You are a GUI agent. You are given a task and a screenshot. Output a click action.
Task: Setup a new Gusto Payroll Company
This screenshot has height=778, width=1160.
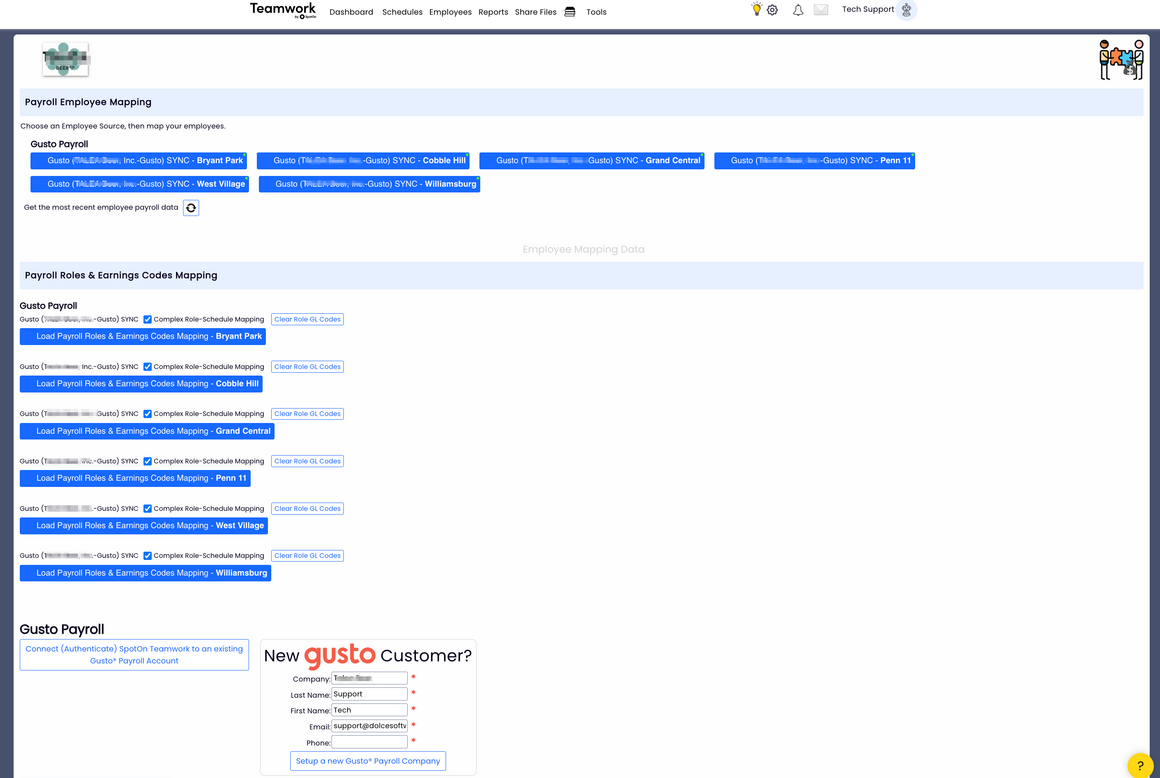[368, 761]
